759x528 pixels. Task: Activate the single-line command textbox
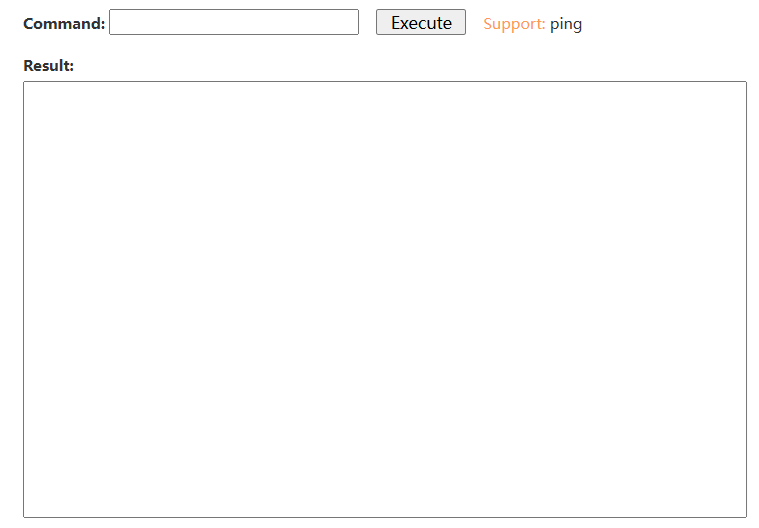(233, 23)
